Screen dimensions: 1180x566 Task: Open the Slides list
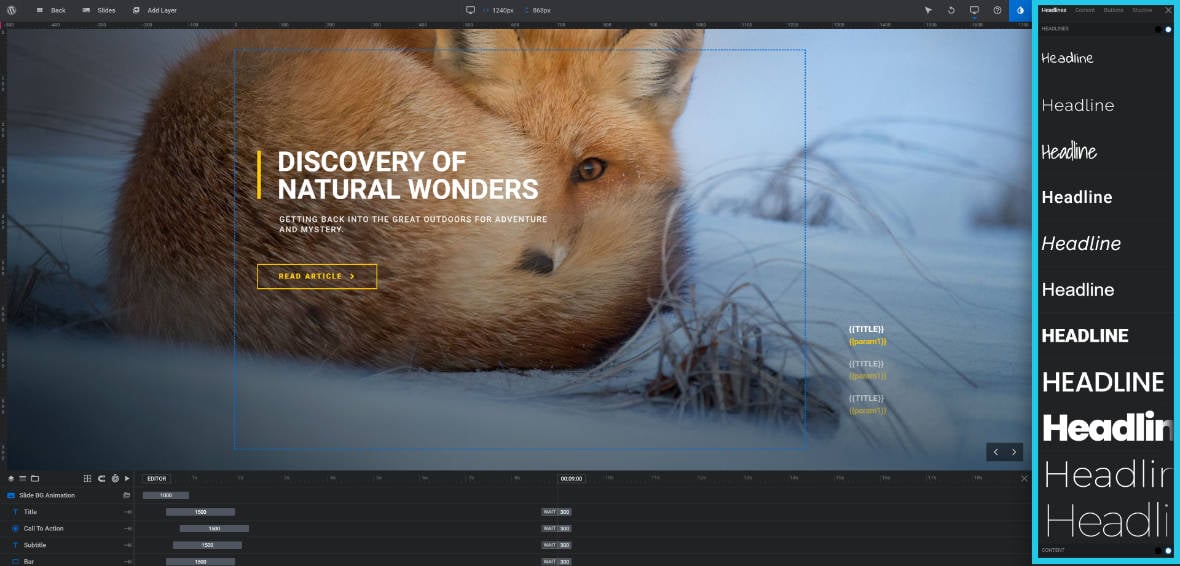coord(99,11)
